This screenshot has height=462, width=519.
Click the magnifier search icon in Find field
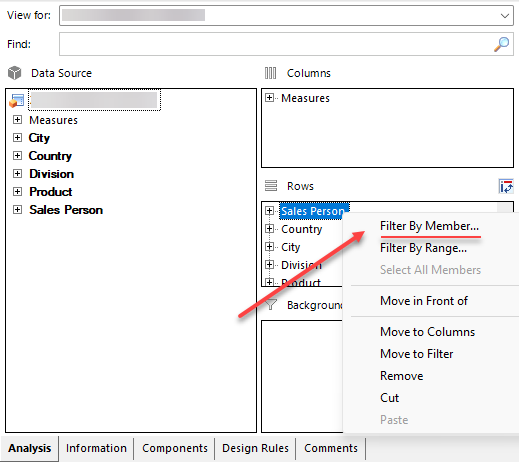coord(501,44)
